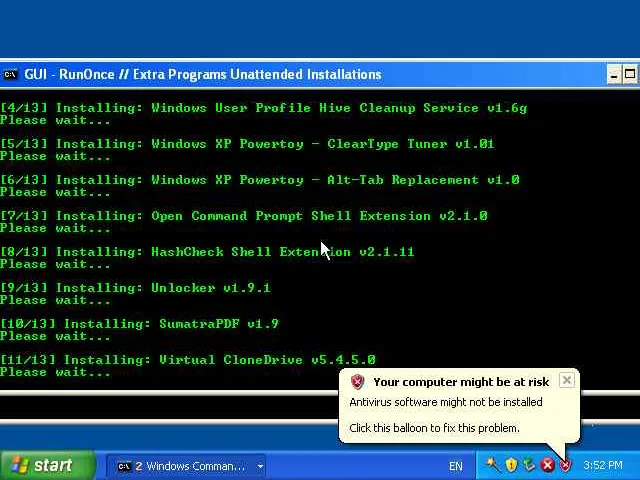Open the command window's system menu icon
640x480 pixels.
click(x=10, y=74)
